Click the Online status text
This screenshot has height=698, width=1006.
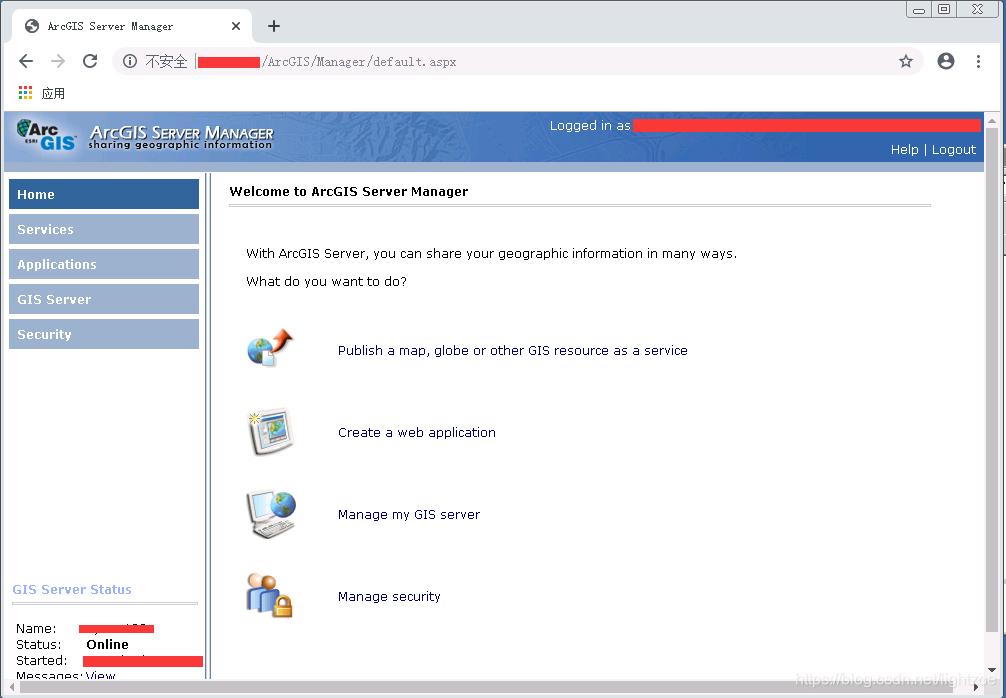coord(108,644)
